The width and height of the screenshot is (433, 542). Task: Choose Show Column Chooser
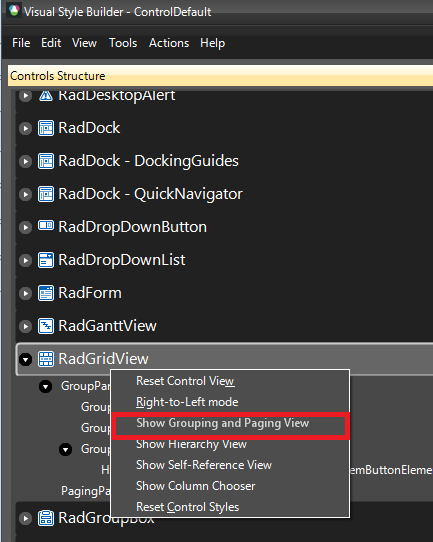(230, 486)
